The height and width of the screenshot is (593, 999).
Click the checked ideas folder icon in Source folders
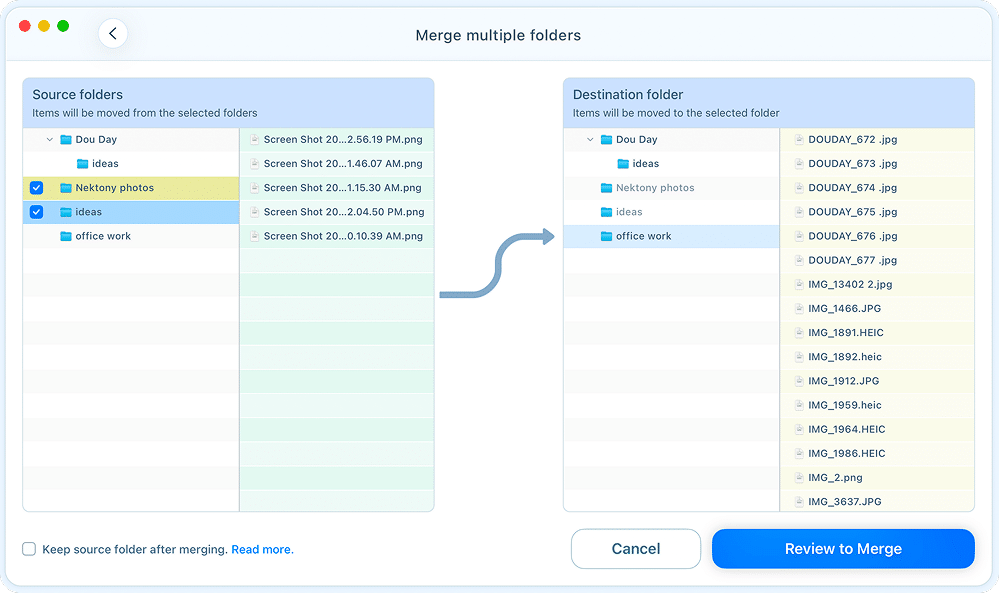click(x=66, y=212)
